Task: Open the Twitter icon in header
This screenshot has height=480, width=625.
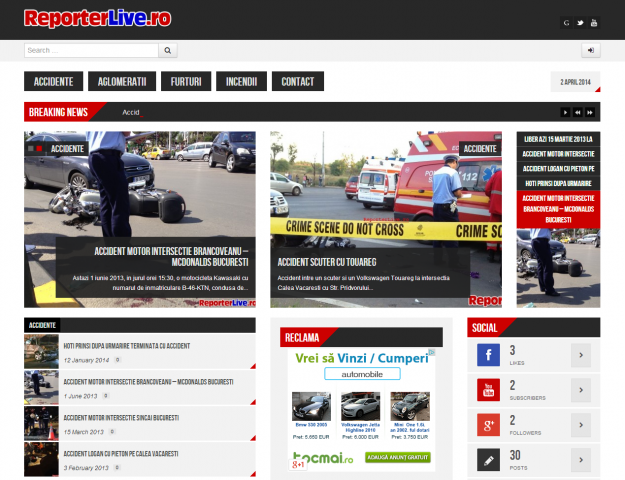Action: (580, 22)
